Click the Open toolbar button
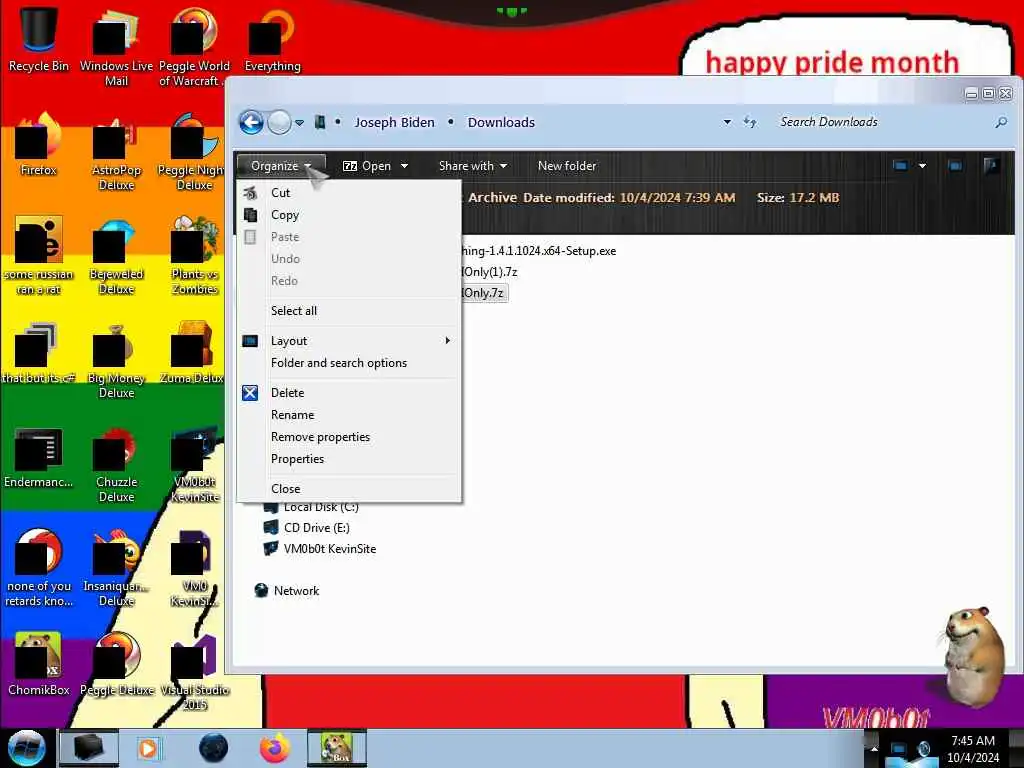Screen dimensions: 1024x768 (x=367, y=166)
